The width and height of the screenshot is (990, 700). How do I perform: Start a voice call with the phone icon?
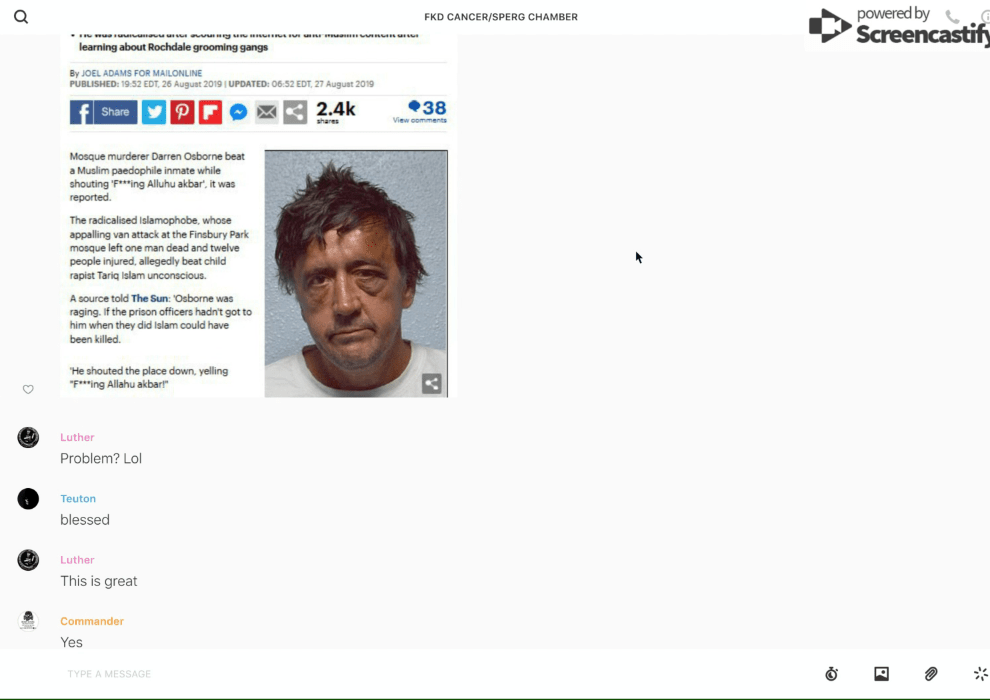pyautogui.click(x=952, y=17)
